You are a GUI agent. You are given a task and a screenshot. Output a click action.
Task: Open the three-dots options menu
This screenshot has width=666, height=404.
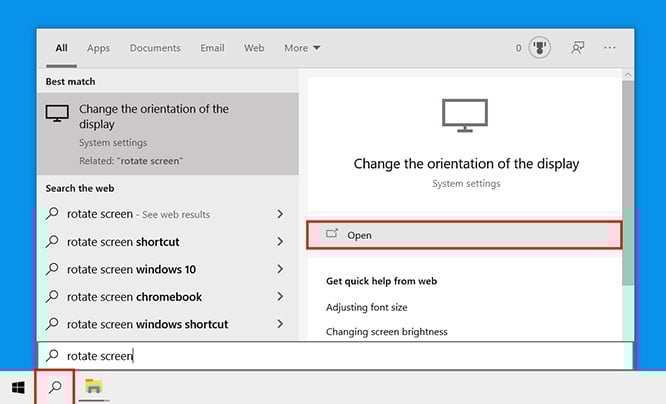(x=611, y=48)
